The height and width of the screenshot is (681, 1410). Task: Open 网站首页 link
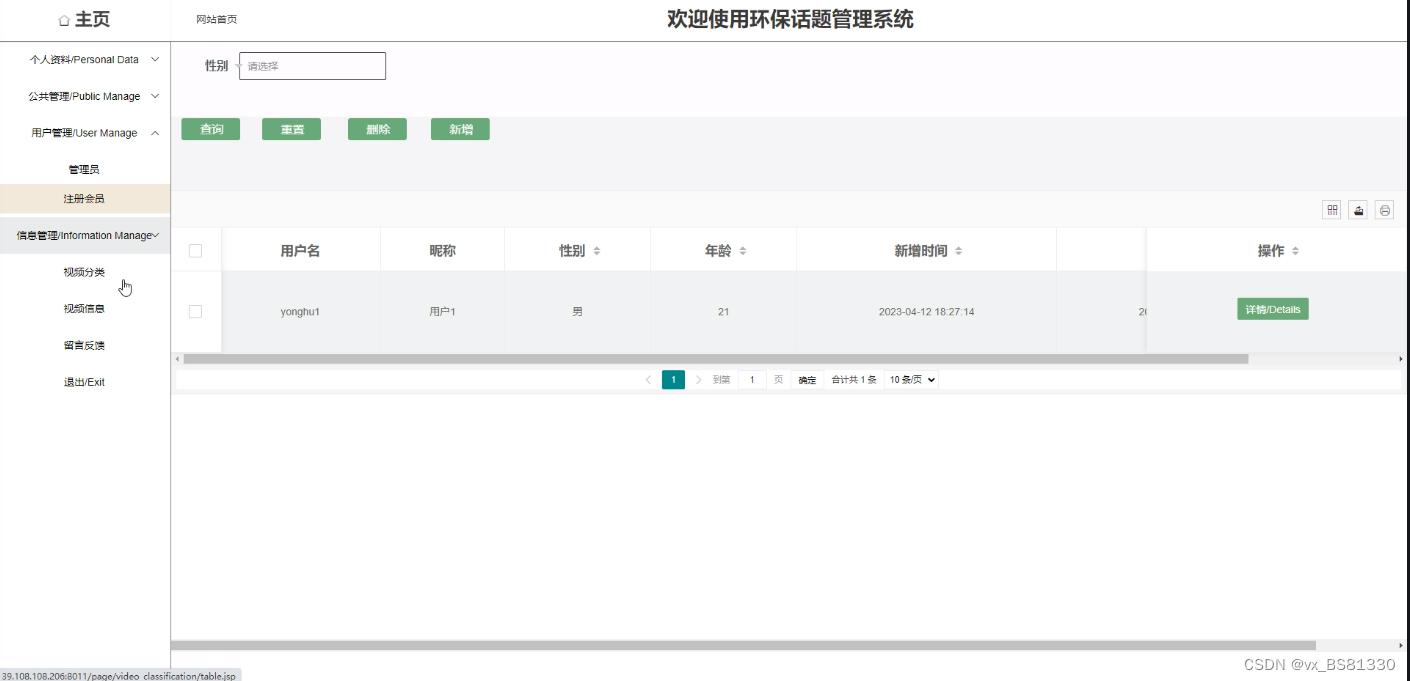coord(217,20)
